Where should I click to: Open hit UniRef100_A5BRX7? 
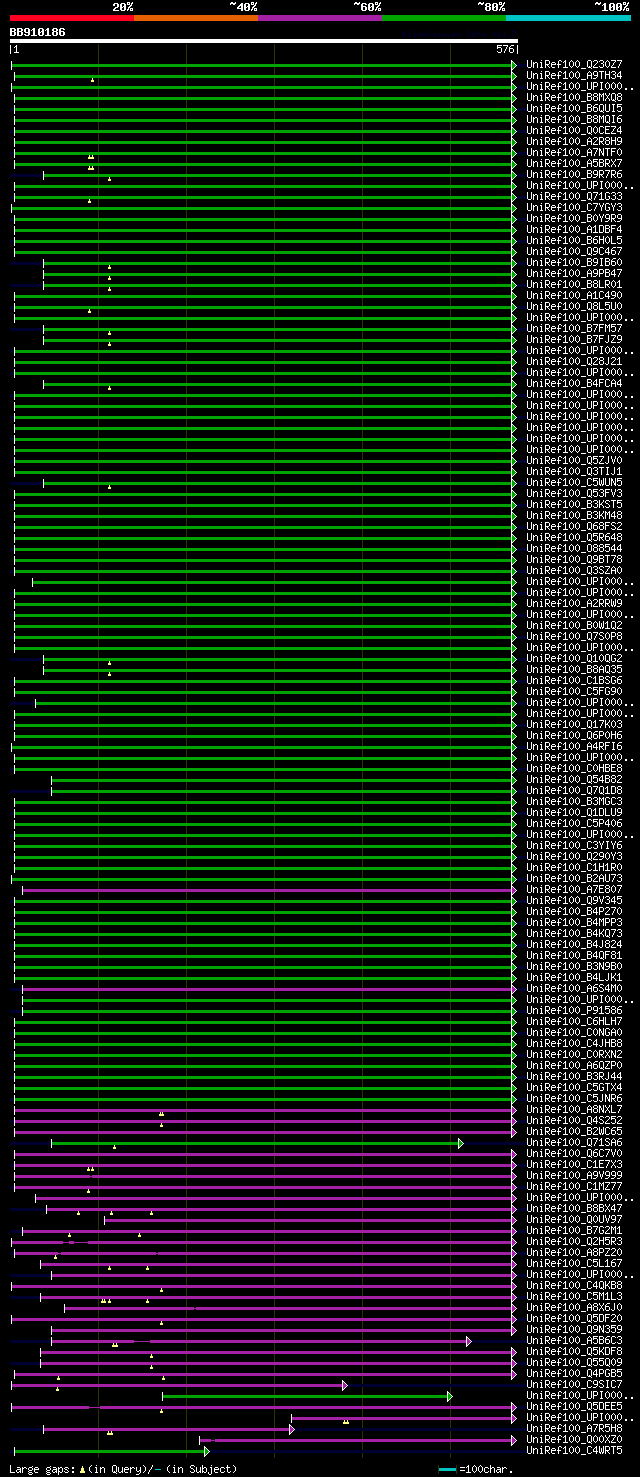click(574, 163)
